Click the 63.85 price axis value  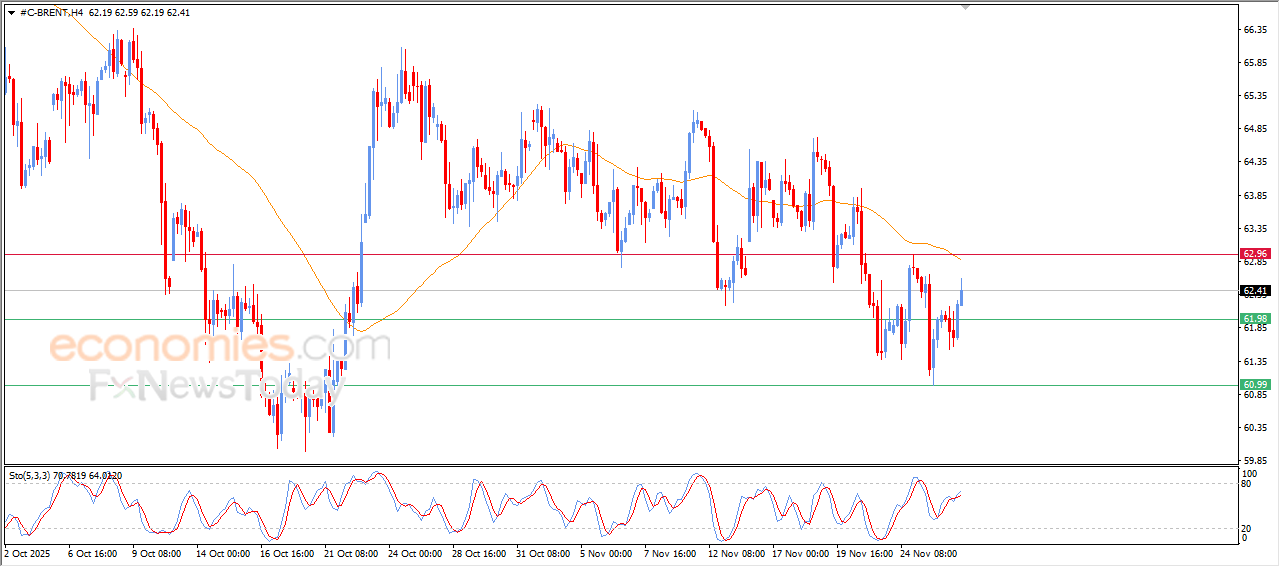[x=1255, y=196]
